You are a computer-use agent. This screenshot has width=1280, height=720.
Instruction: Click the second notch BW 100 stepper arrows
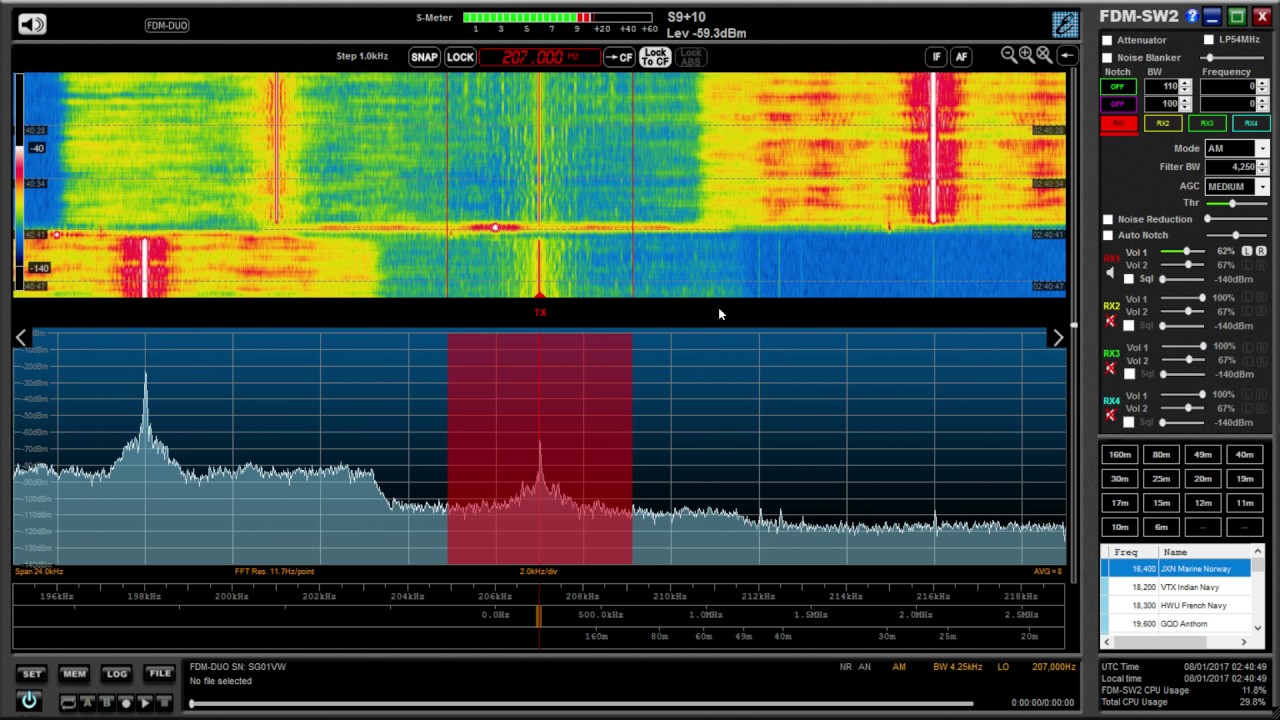(x=1185, y=103)
